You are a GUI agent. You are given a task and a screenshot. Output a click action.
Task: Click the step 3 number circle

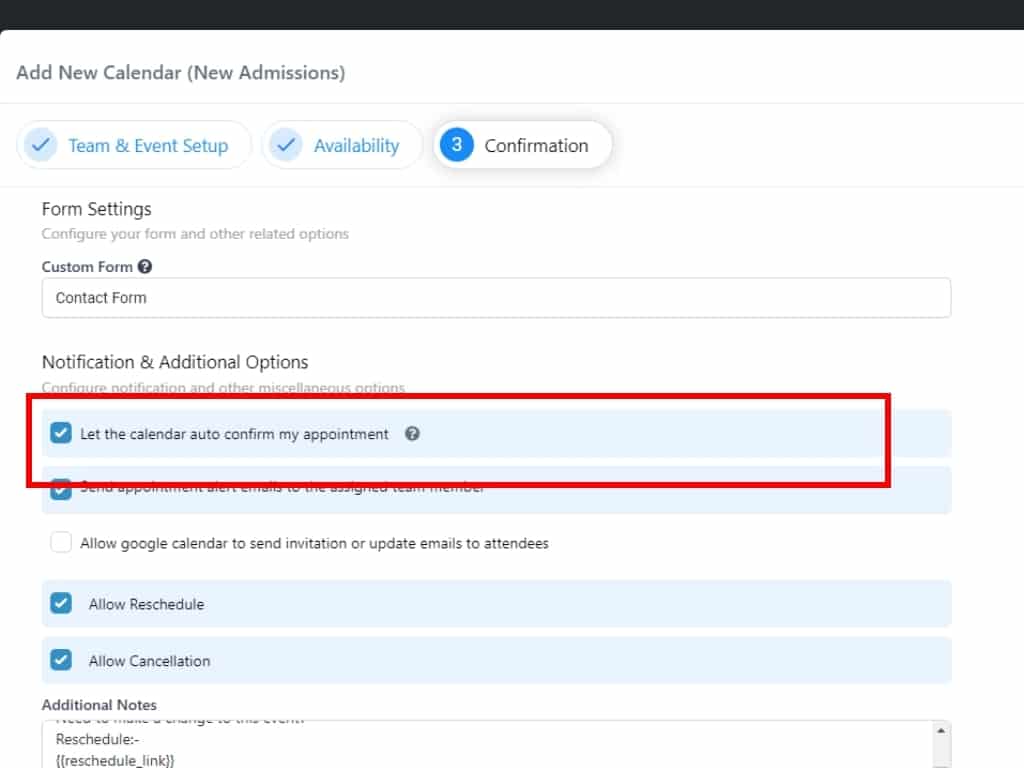(456, 145)
